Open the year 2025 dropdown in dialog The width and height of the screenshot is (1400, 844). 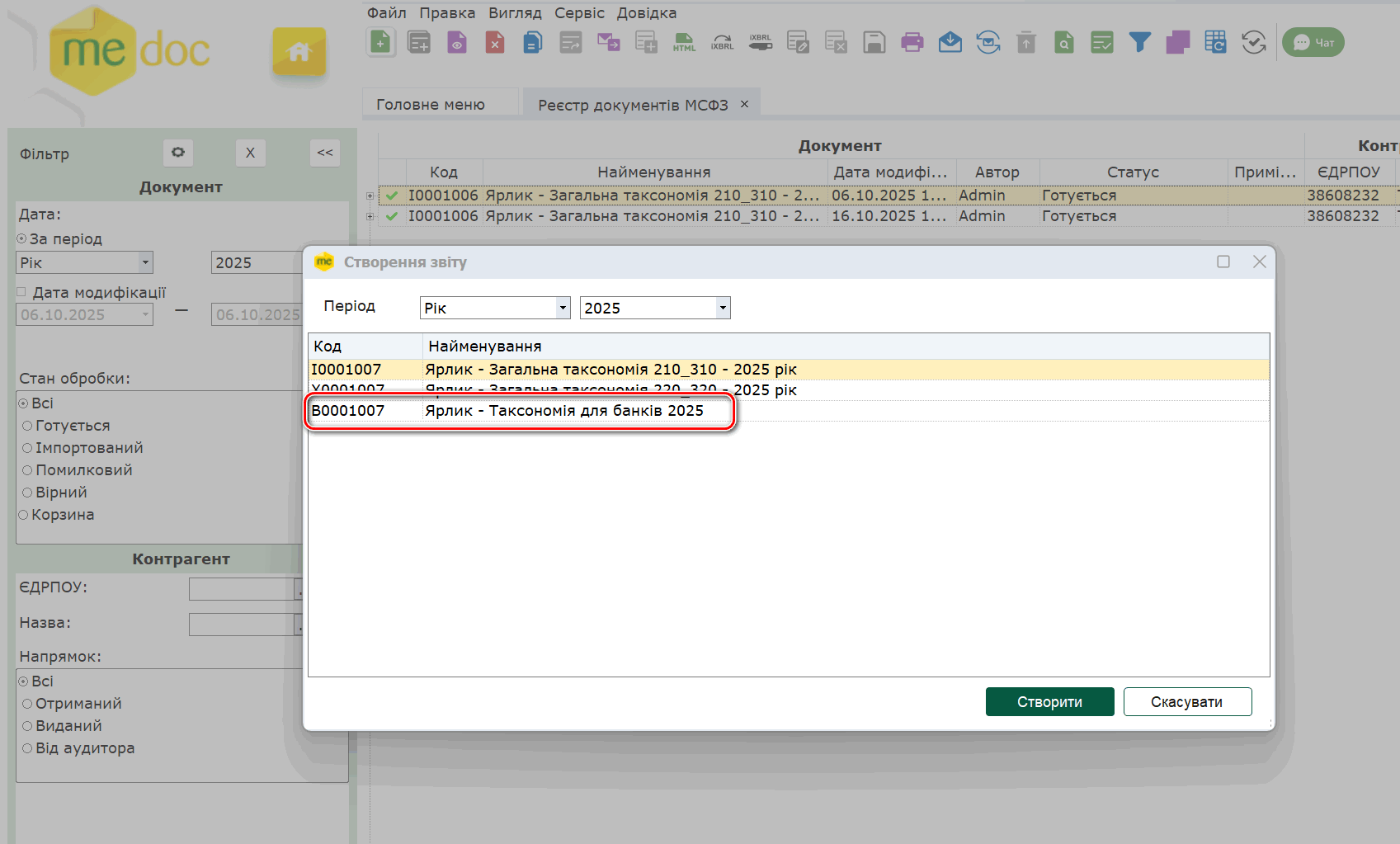[x=723, y=308]
